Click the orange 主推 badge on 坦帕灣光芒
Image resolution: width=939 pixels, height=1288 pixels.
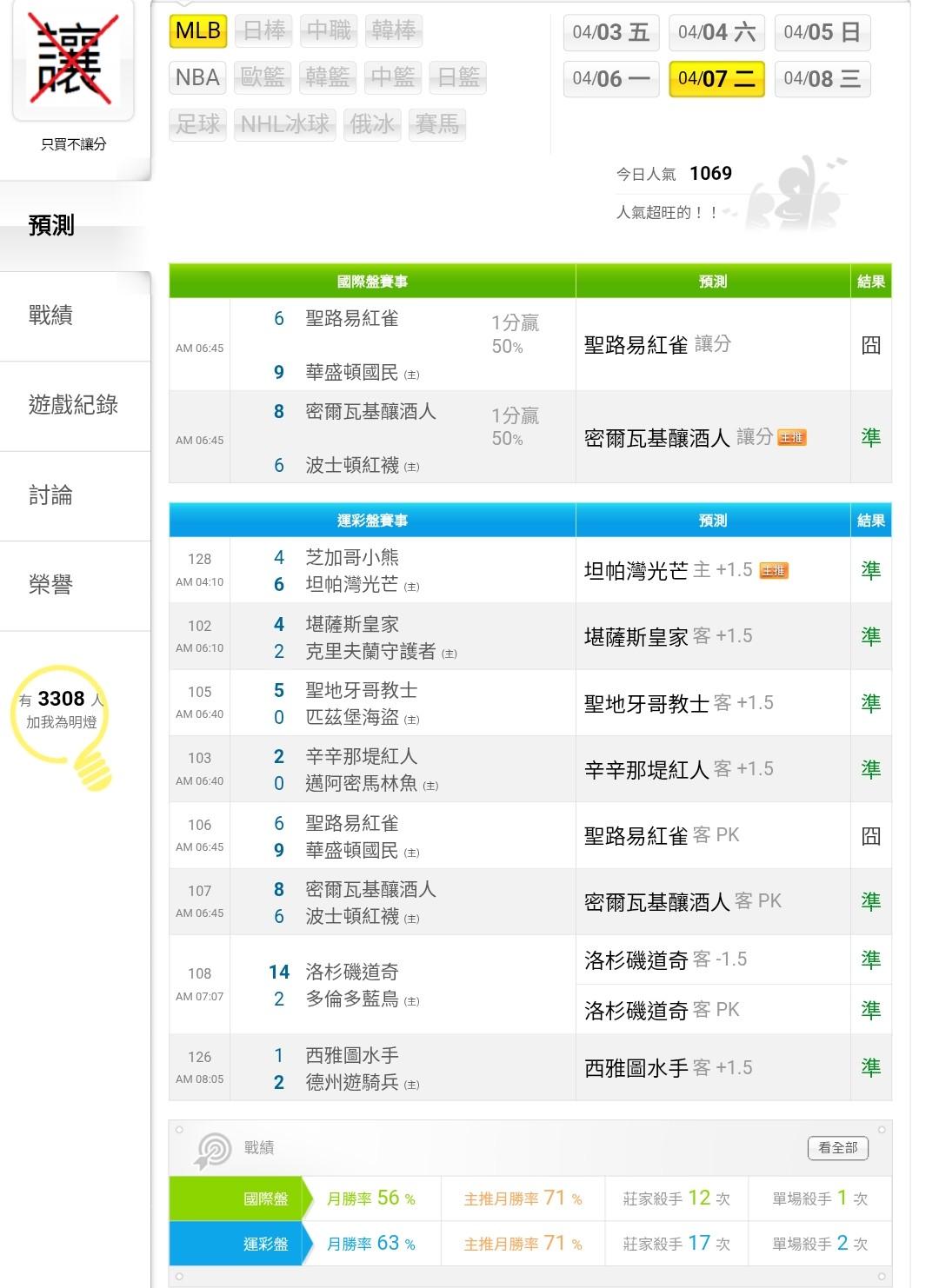tap(773, 571)
